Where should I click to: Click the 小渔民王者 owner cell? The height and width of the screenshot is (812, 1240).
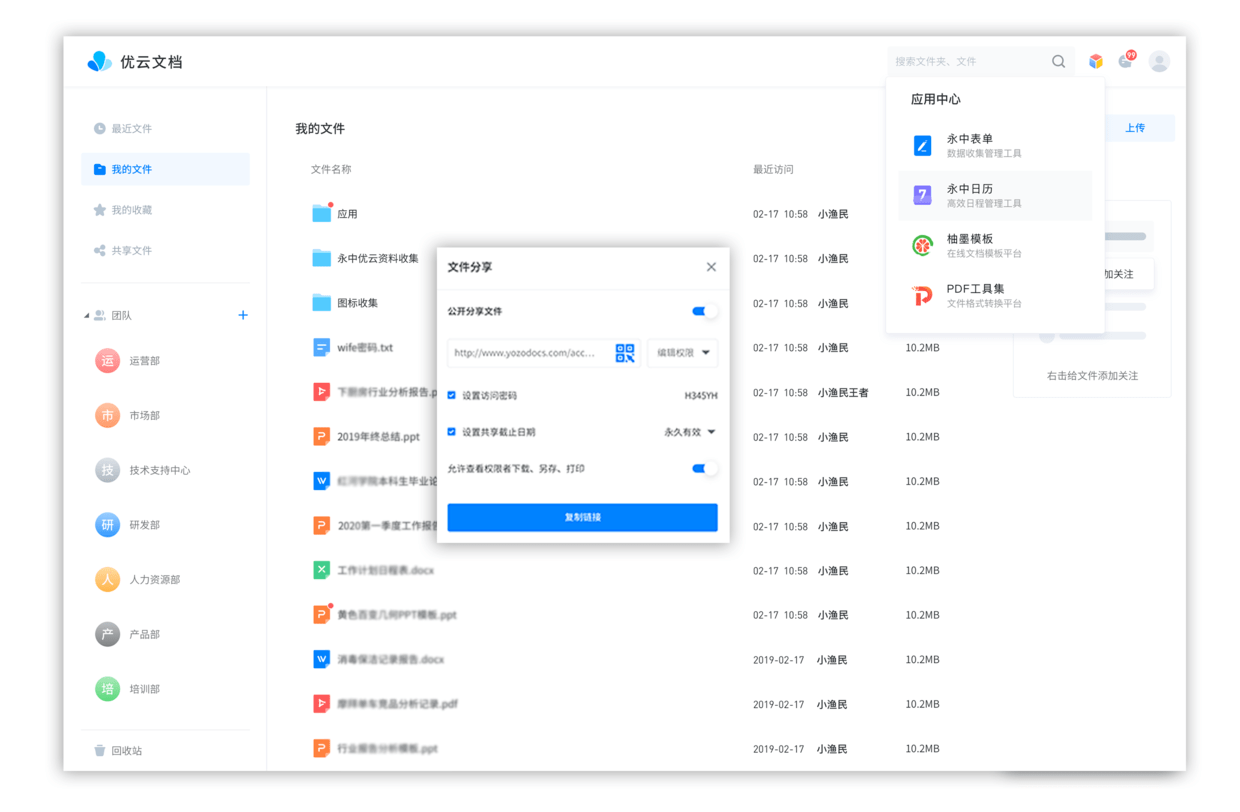point(843,392)
